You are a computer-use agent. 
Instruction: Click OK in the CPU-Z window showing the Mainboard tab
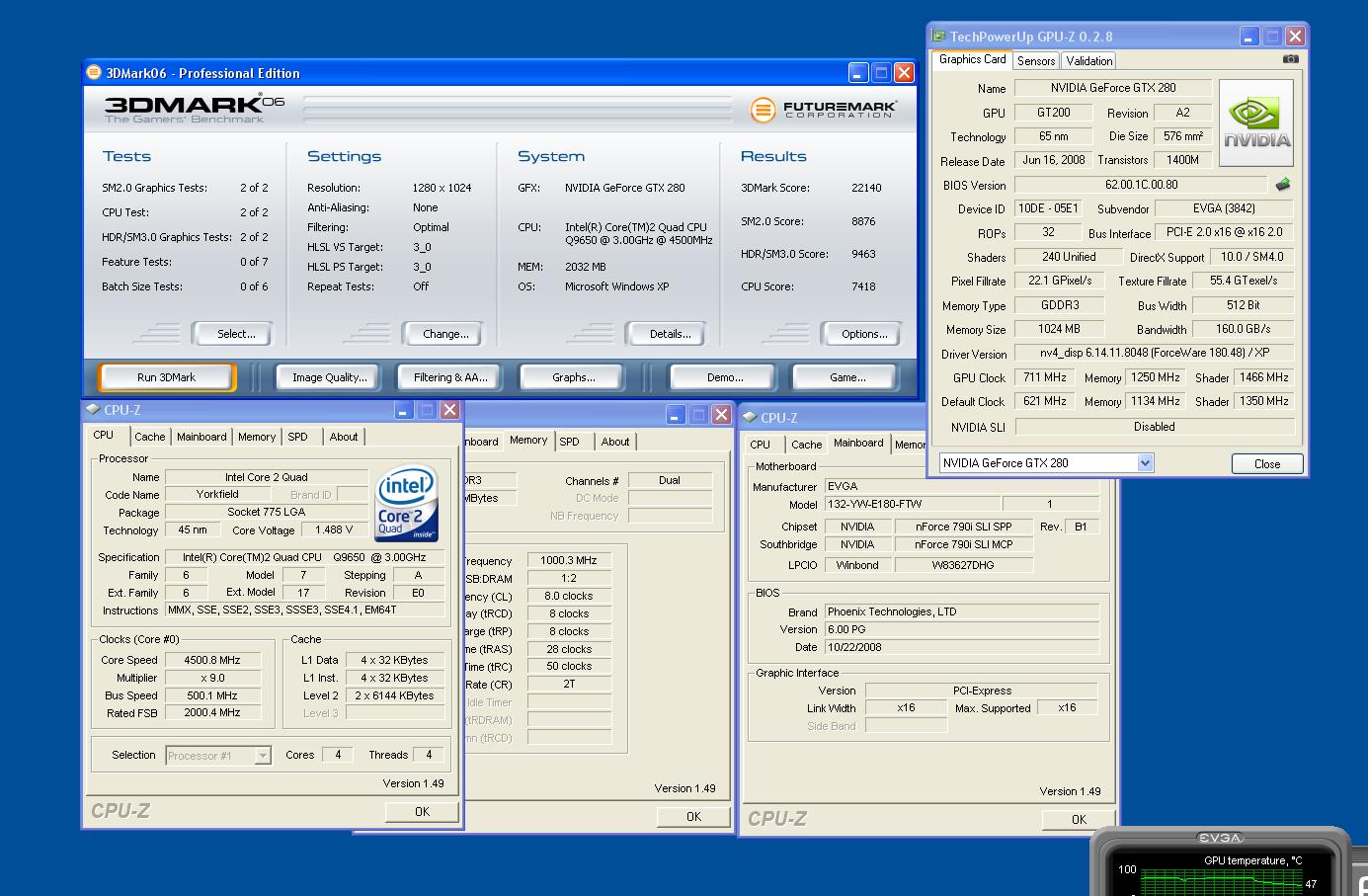(x=1079, y=819)
